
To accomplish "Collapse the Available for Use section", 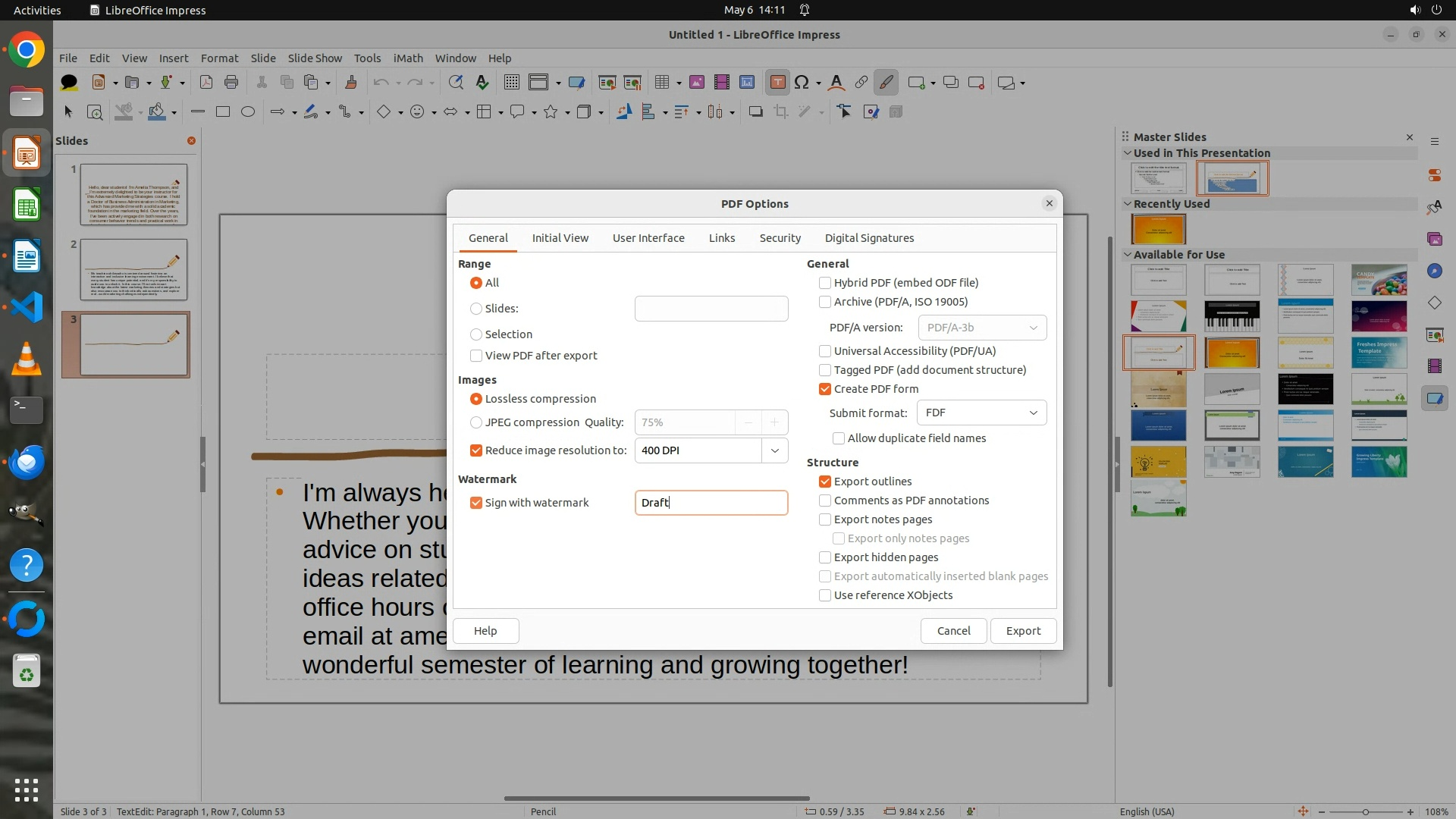I will click(x=1128, y=255).
